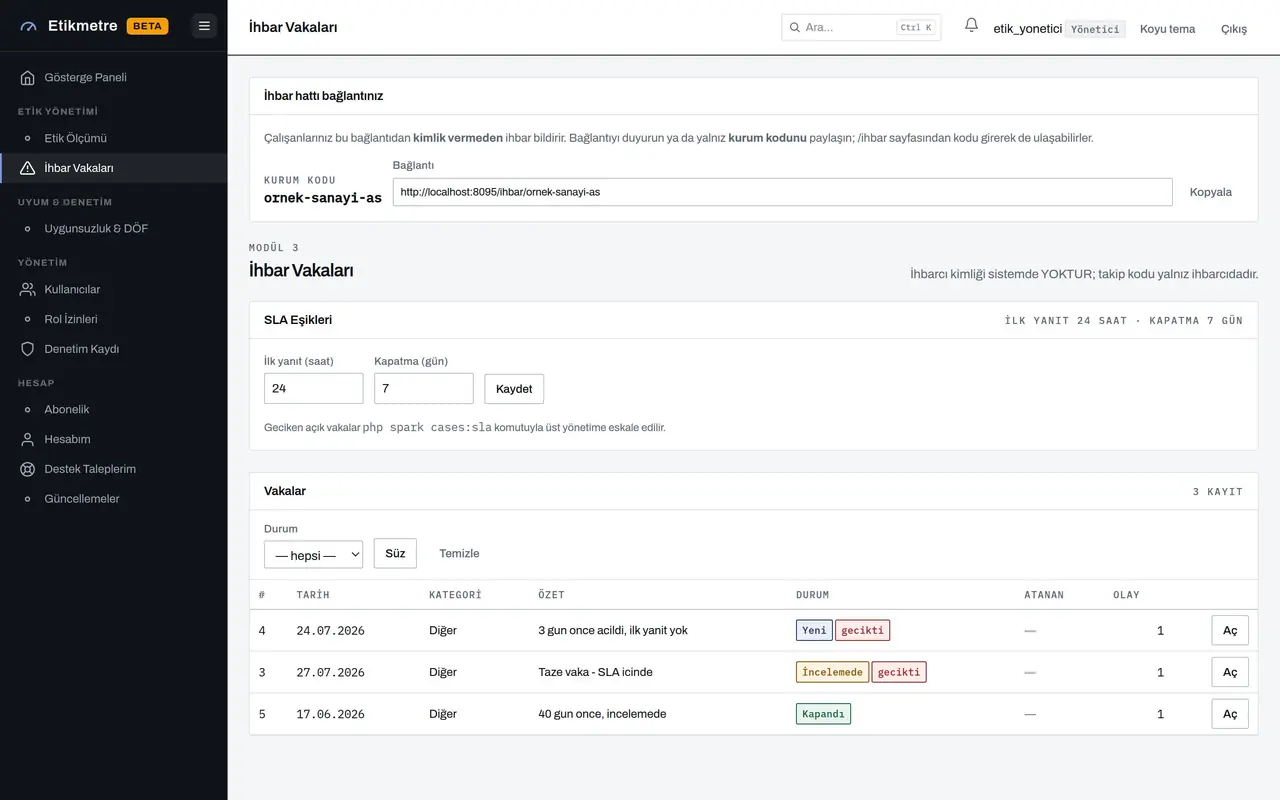Click the TARİH column header
The width and height of the screenshot is (1280, 800).
coord(313,595)
